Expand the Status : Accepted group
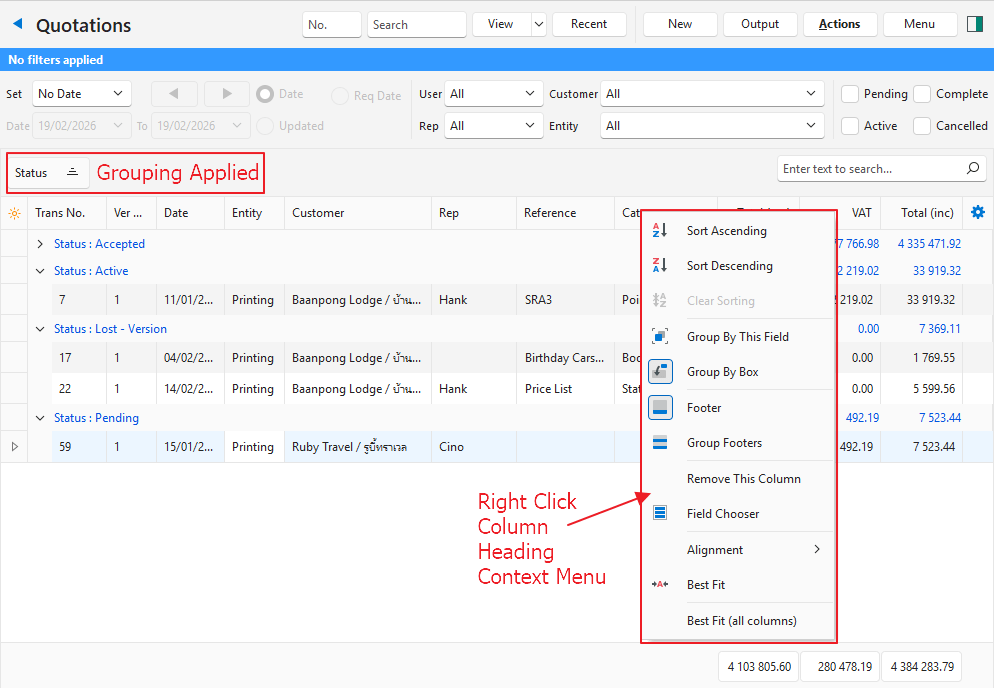994x688 pixels. click(40, 244)
